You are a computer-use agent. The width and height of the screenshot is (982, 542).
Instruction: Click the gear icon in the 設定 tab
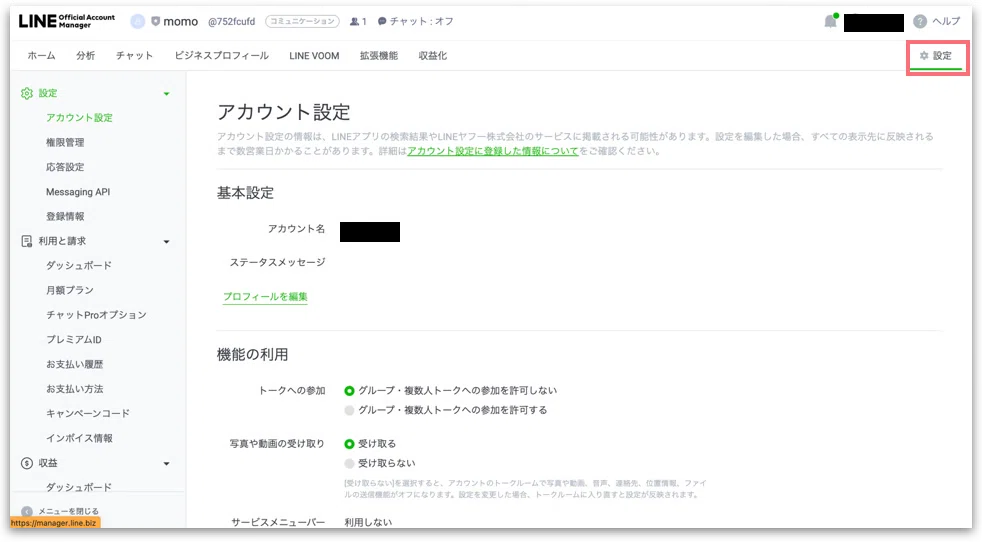[924, 56]
